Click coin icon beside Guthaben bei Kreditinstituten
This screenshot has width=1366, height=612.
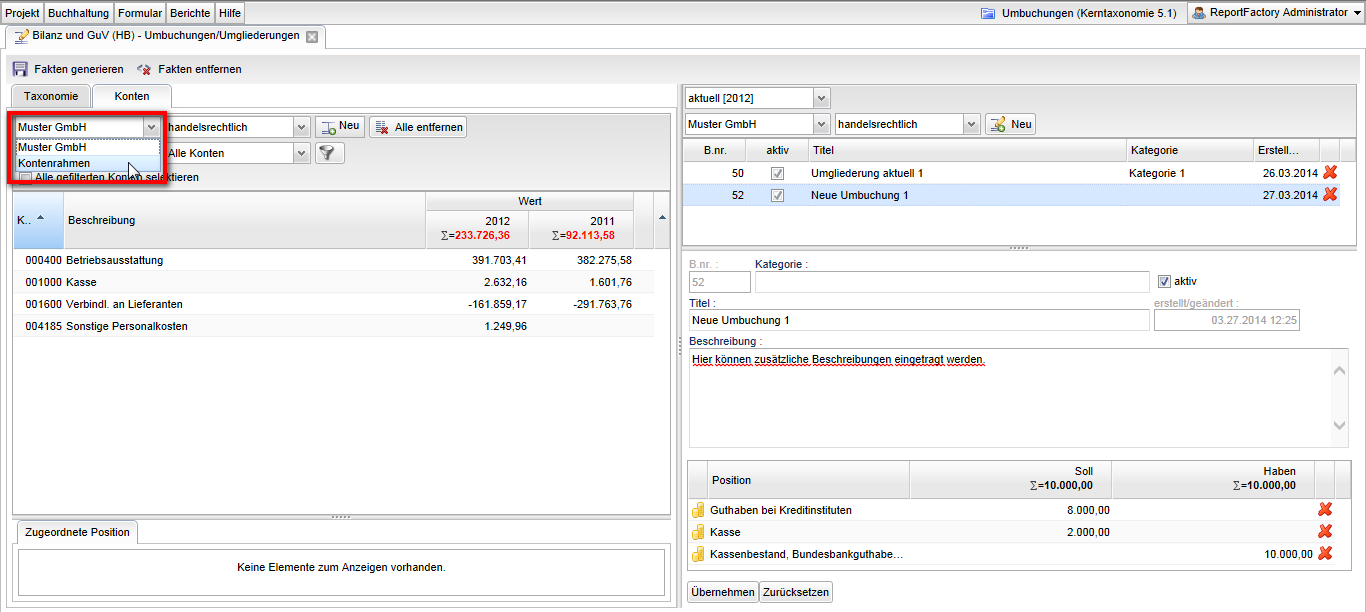[698, 510]
